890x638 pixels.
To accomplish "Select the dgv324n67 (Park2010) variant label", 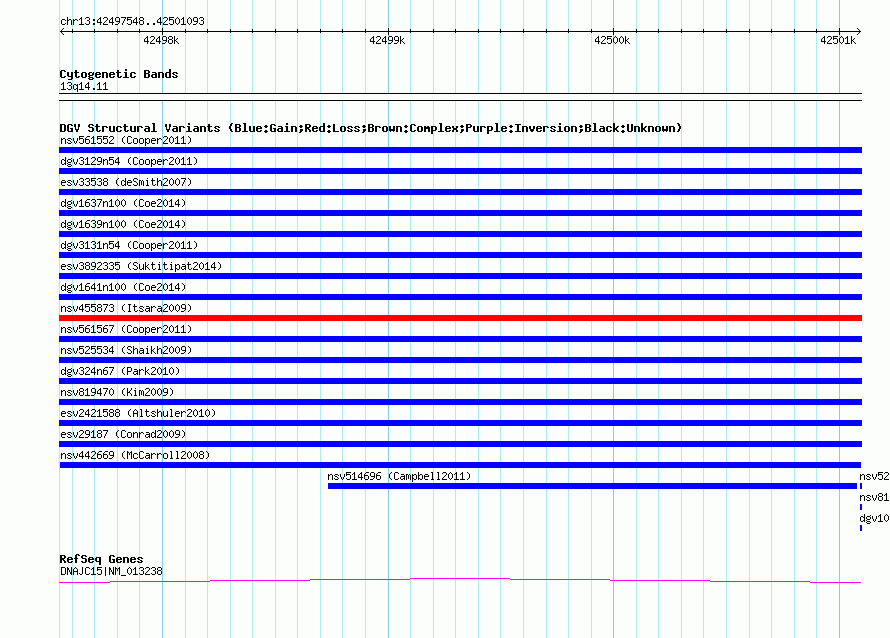I will [120, 372].
